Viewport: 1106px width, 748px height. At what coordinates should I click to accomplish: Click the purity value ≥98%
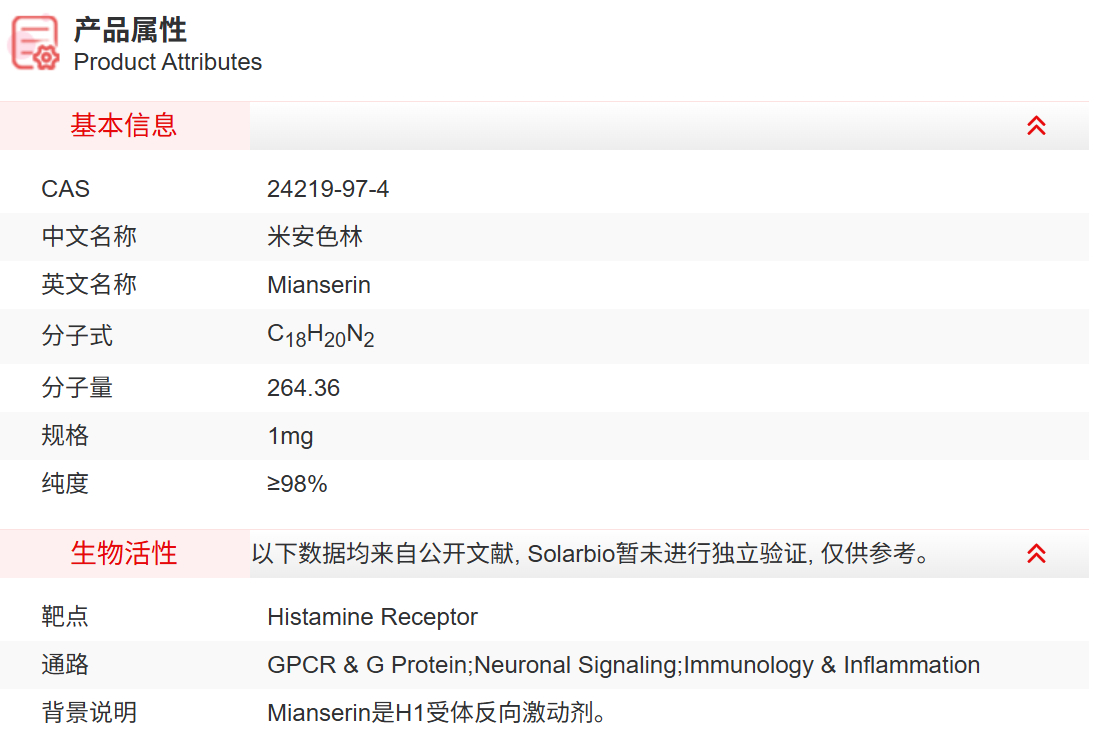pyautogui.click(x=297, y=484)
